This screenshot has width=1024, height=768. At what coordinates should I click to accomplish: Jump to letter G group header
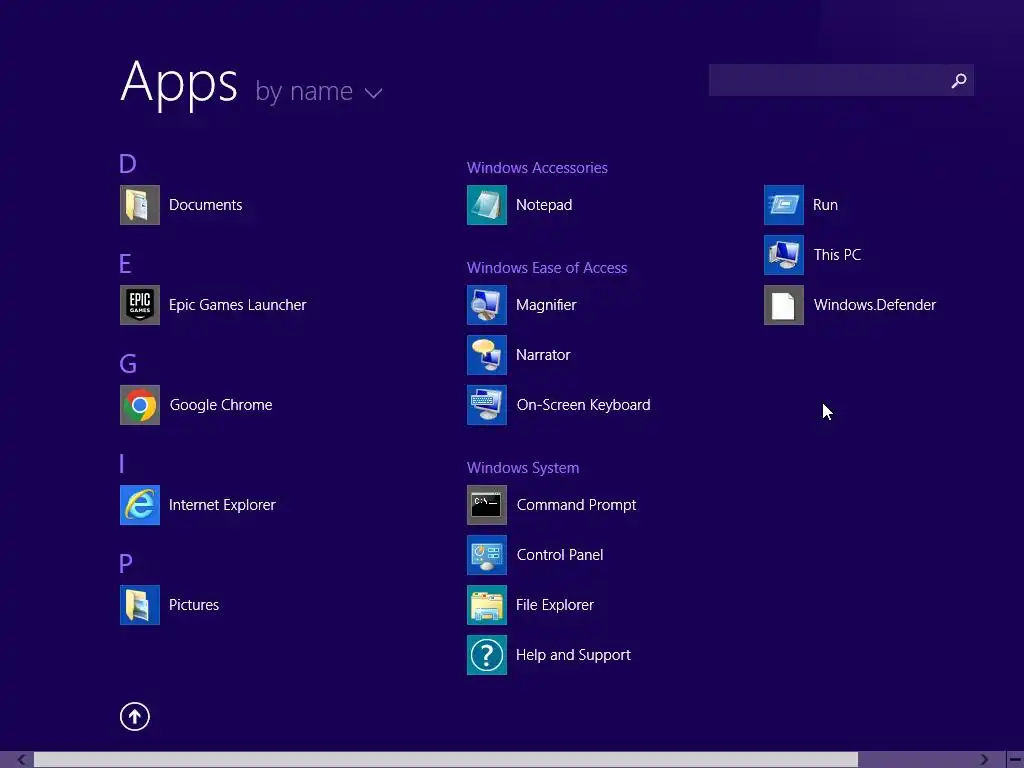pyautogui.click(x=128, y=364)
